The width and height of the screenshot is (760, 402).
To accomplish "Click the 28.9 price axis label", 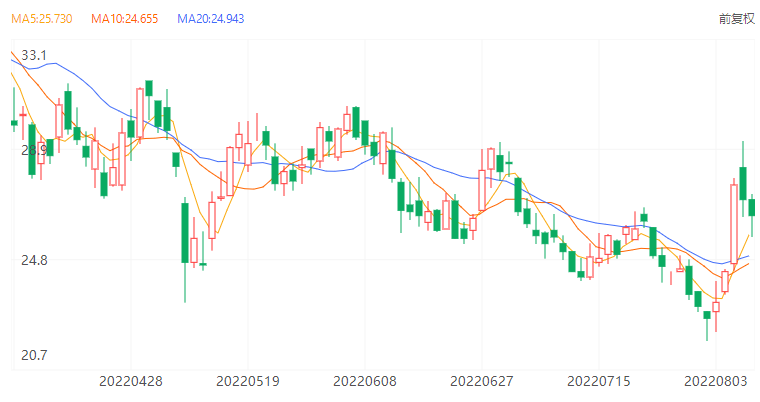I will pos(34,150).
